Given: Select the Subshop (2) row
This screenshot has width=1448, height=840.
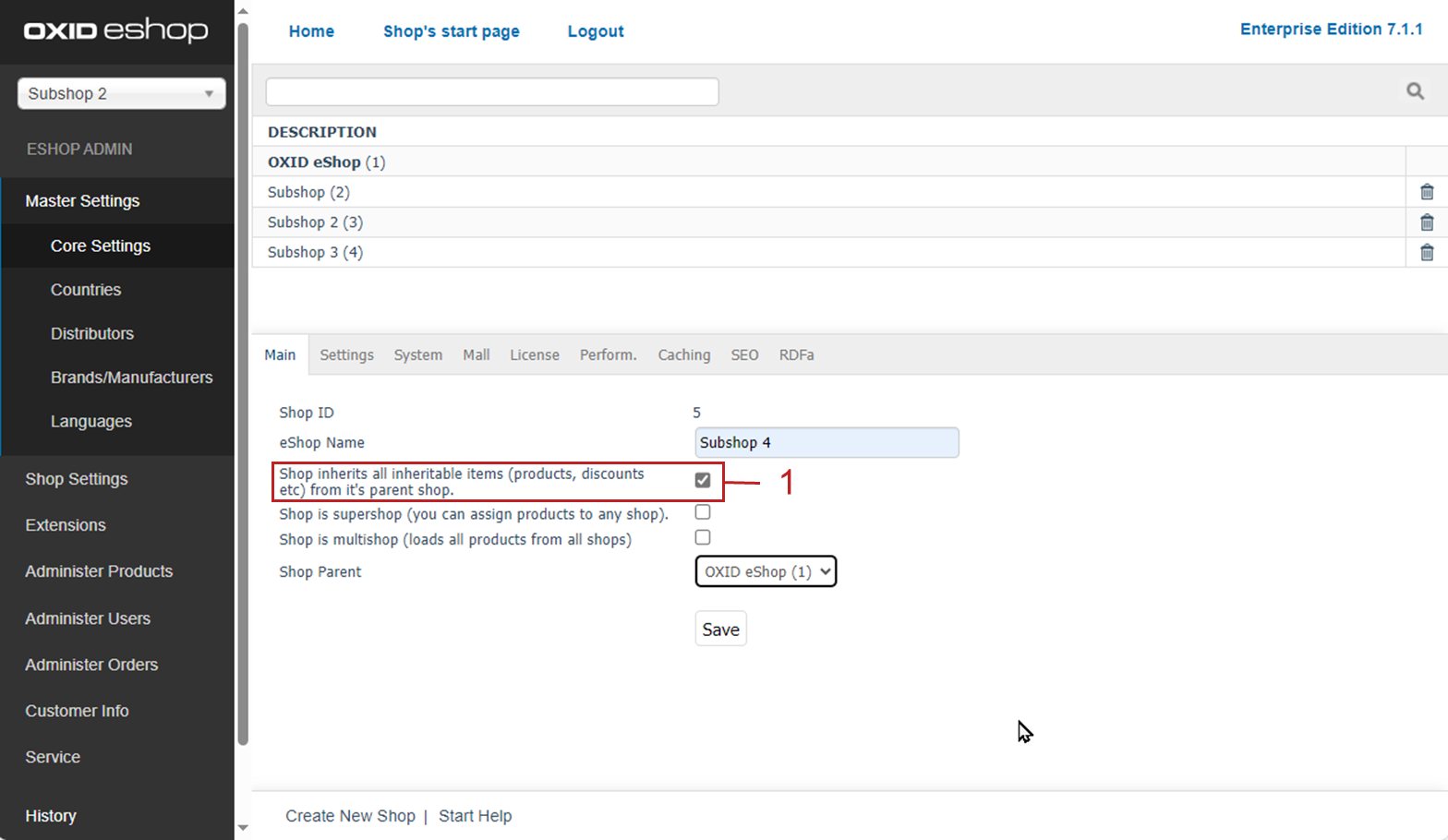Looking at the screenshot, I should click(828, 192).
